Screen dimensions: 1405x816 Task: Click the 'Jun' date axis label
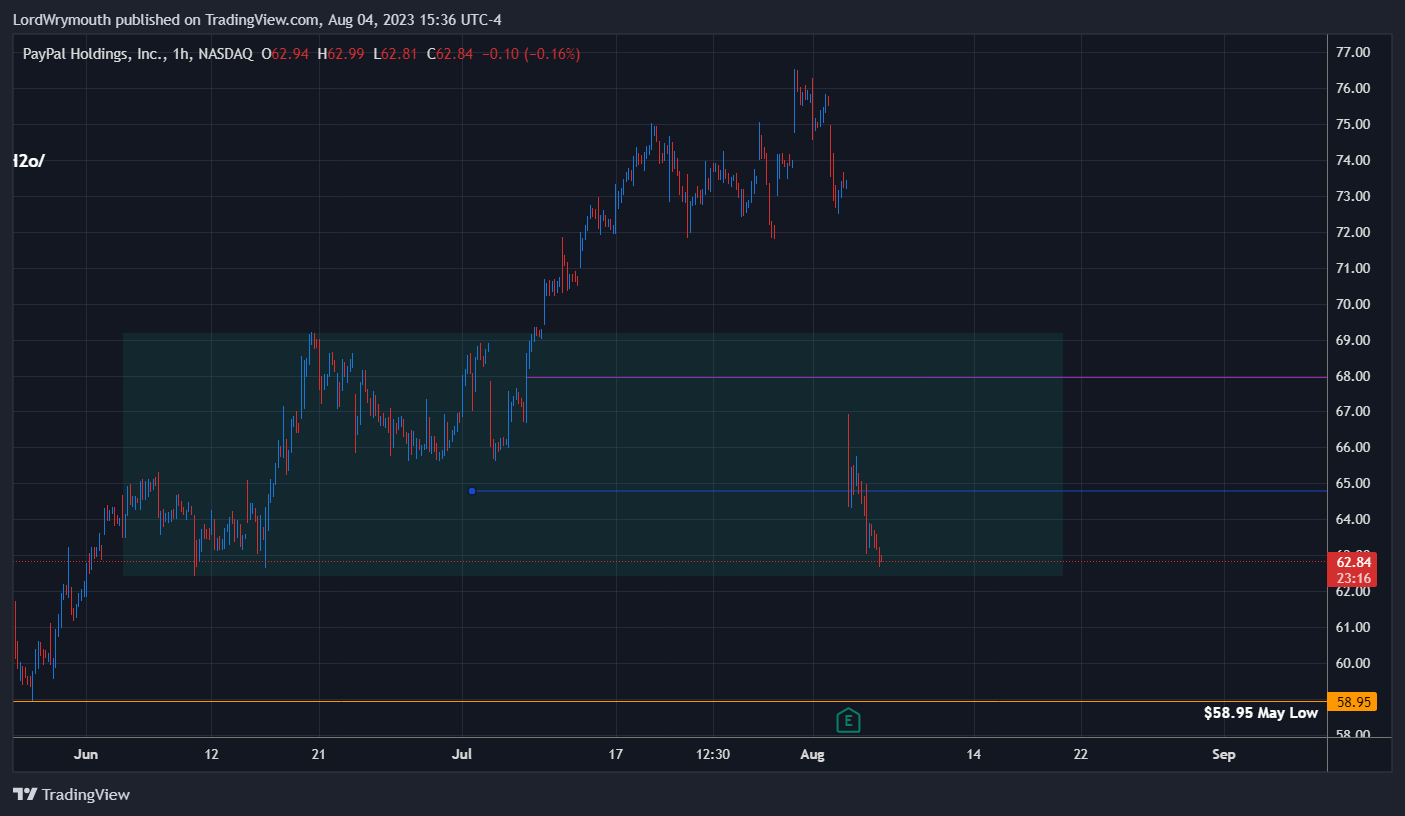(86, 754)
